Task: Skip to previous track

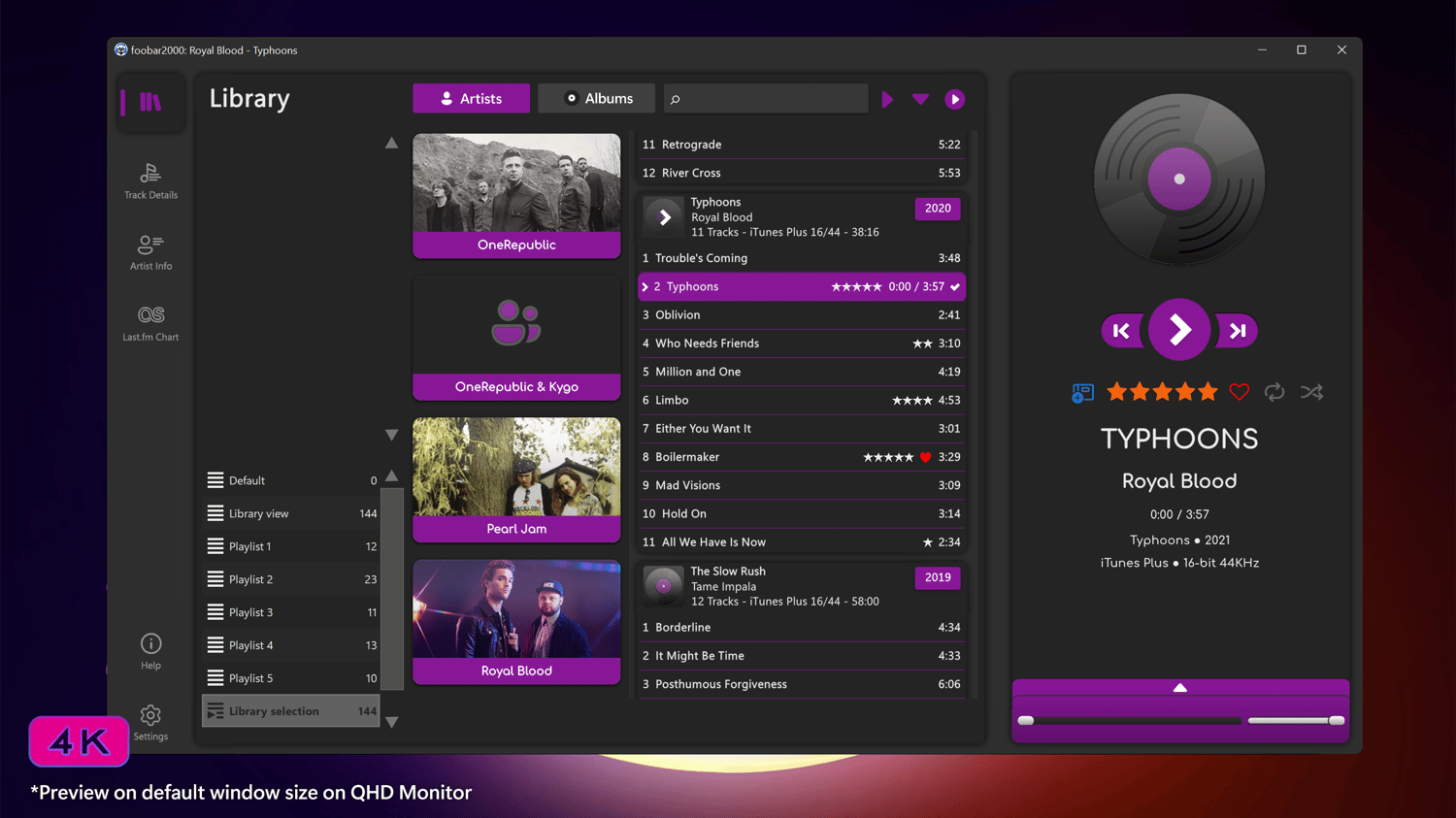Action: [1122, 331]
